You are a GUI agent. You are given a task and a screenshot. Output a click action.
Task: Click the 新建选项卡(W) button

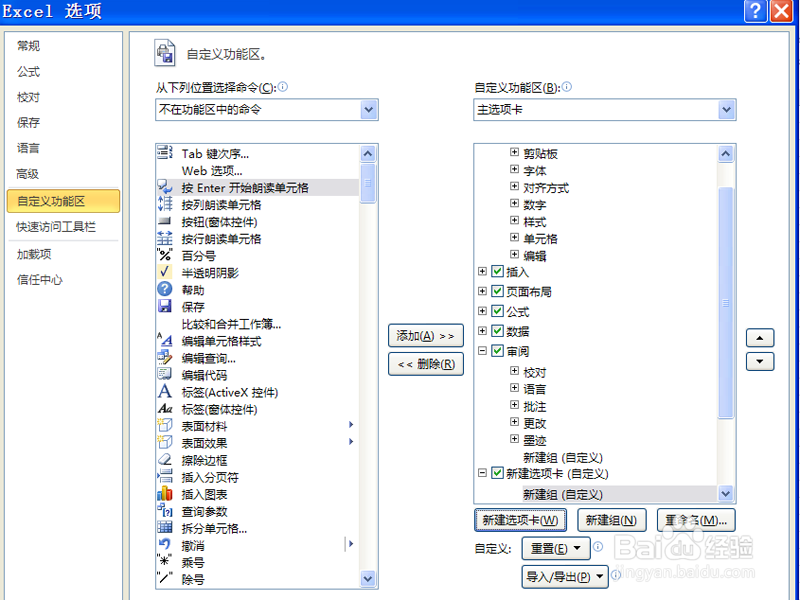click(x=520, y=520)
